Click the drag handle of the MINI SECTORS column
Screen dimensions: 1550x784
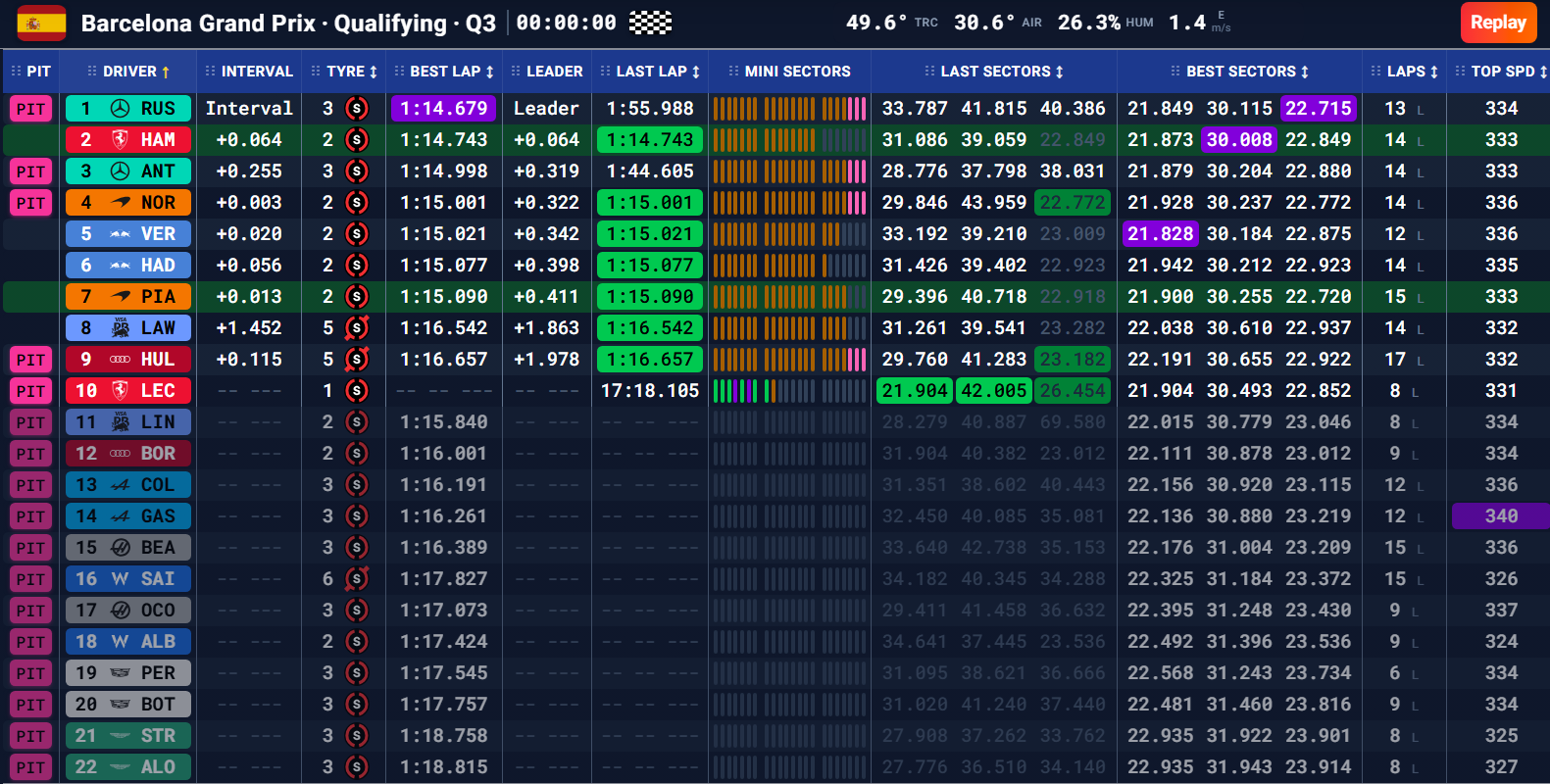point(734,72)
